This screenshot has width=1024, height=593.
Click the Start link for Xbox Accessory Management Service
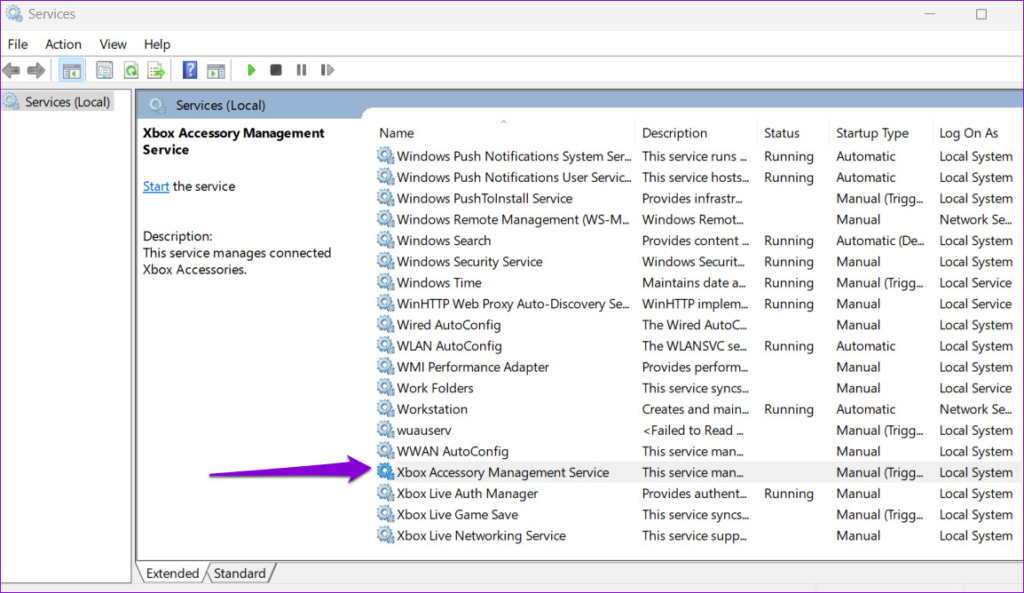155,186
